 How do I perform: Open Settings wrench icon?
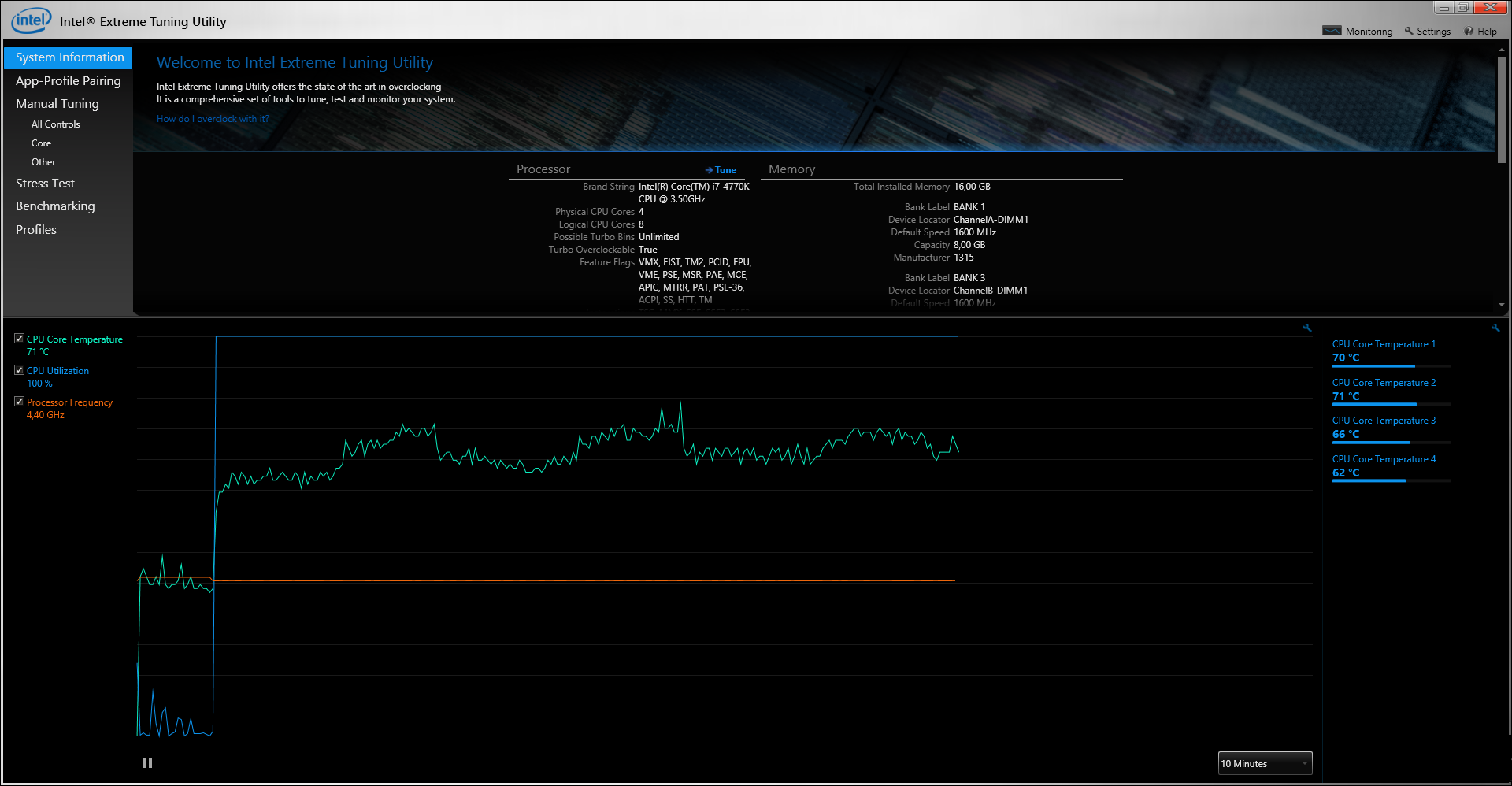pos(1409,31)
